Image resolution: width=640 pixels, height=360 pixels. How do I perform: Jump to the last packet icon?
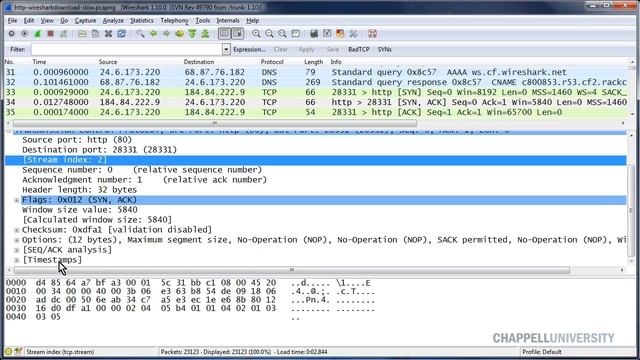205,34
